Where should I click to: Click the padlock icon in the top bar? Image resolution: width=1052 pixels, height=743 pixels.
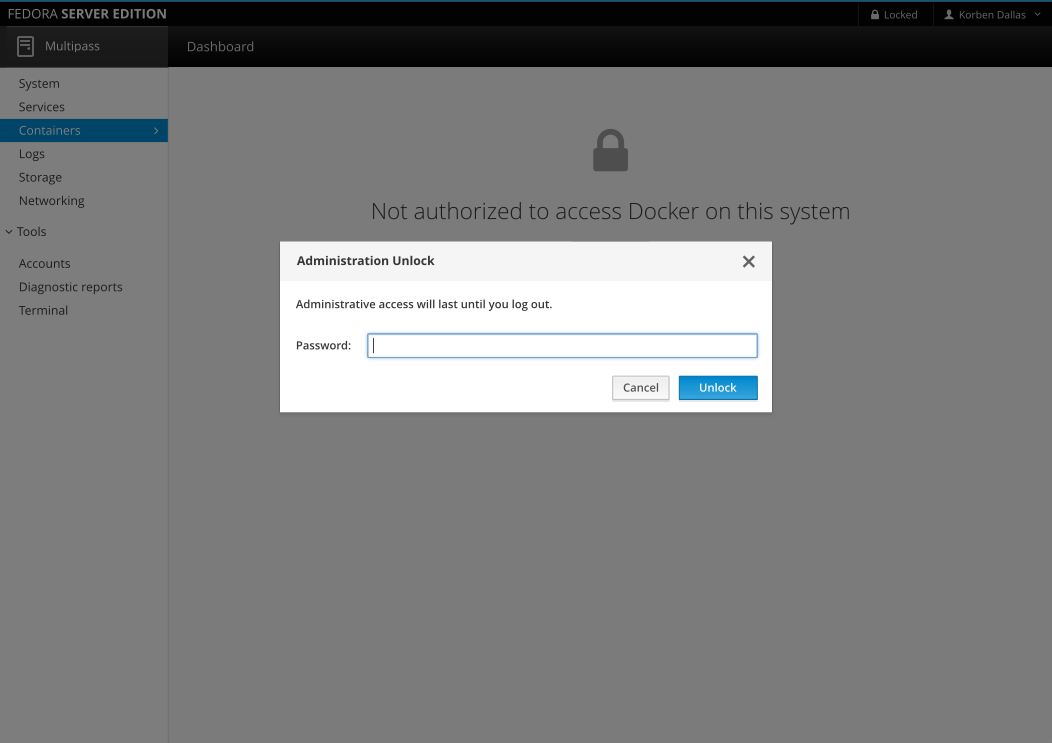coord(875,14)
